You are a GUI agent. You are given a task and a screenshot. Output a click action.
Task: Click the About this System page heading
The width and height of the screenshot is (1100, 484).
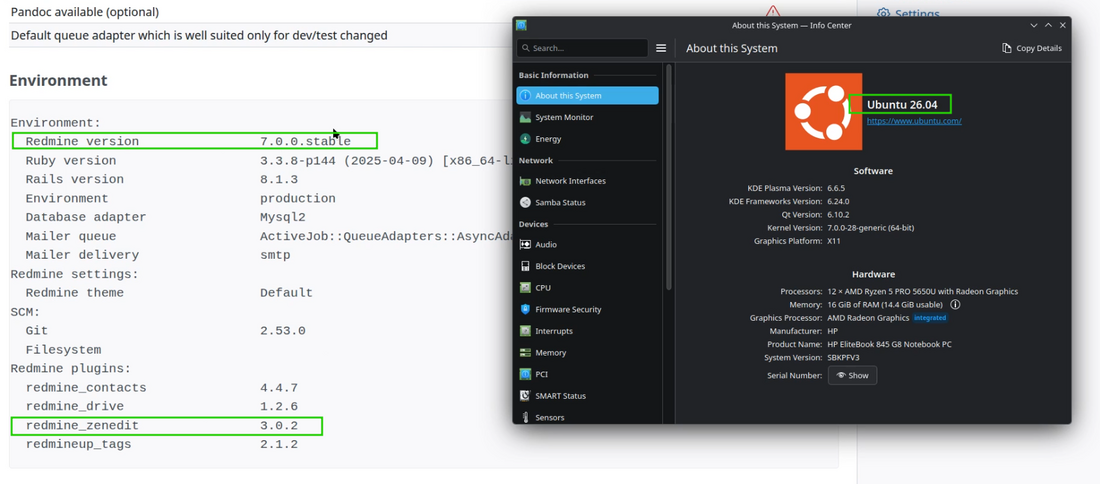click(732, 48)
